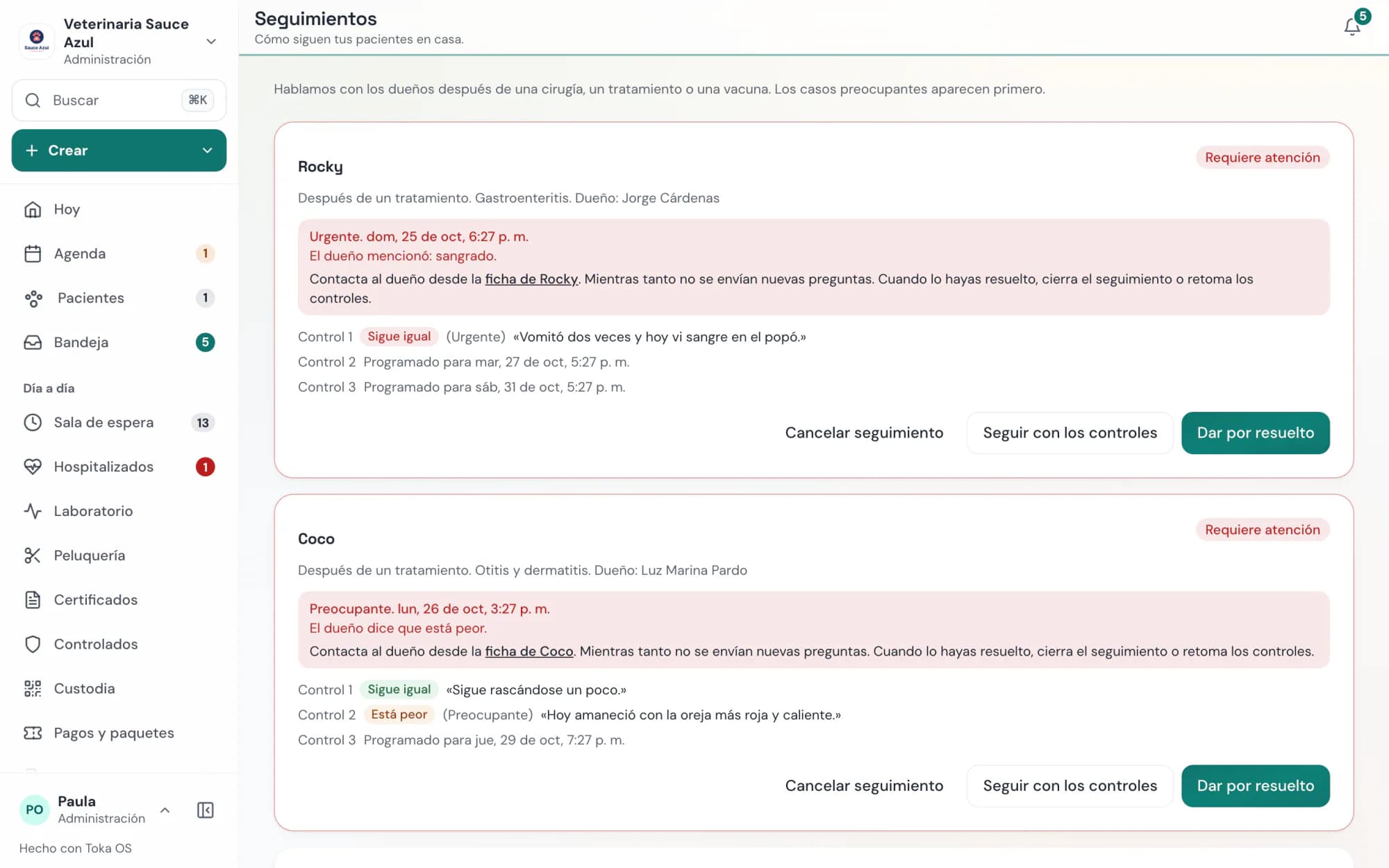The height and width of the screenshot is (868, 1389).
Task: Click the Agenda calendar icon
Action: click(x=33, y=253)
